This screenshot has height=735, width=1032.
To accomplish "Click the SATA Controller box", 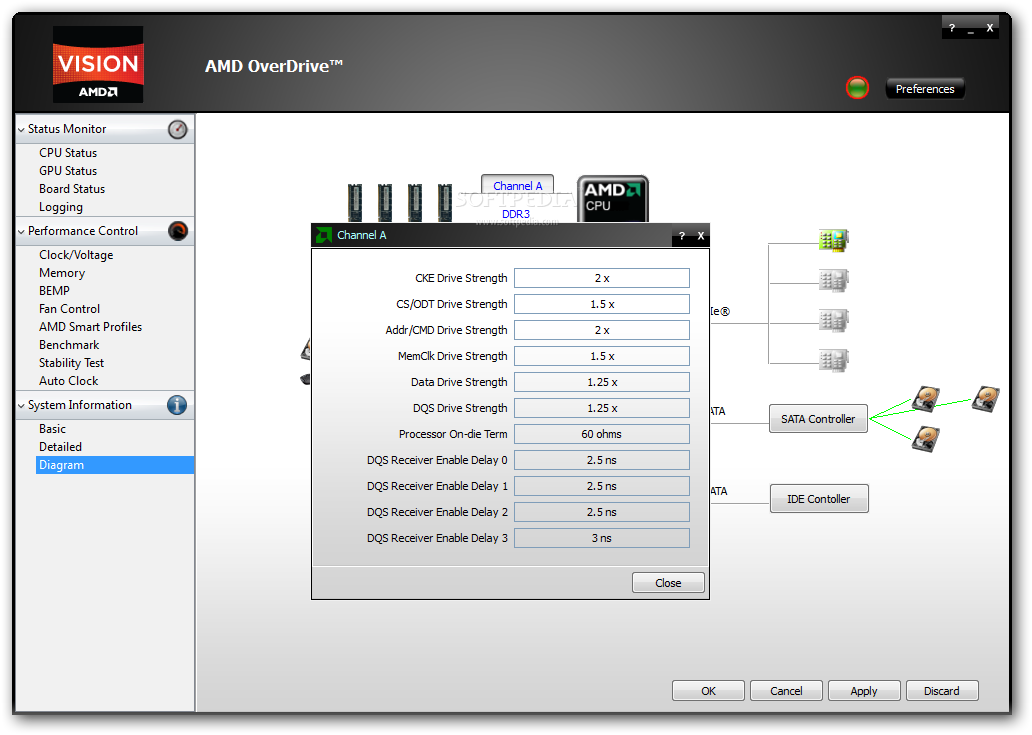I will pos(818,419).
